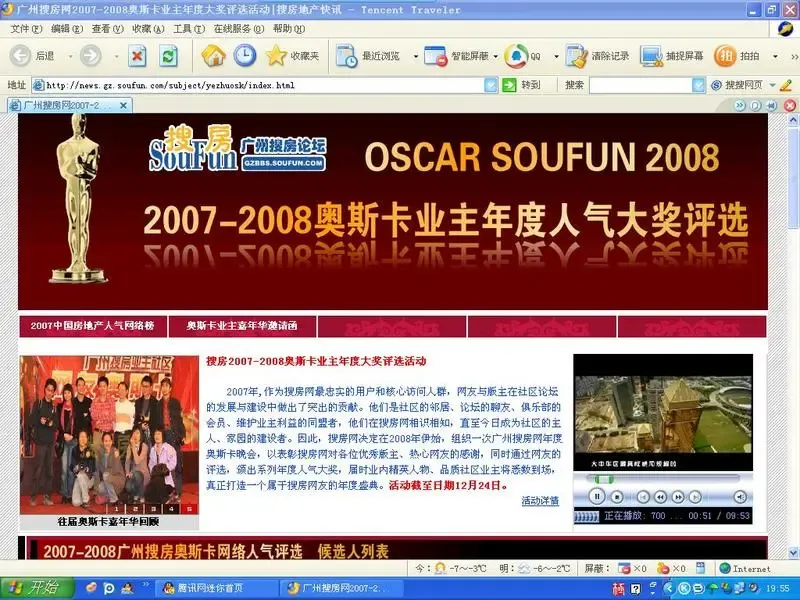Expand 智能屏蔽 dropdown arrow

tap(495, 56)
